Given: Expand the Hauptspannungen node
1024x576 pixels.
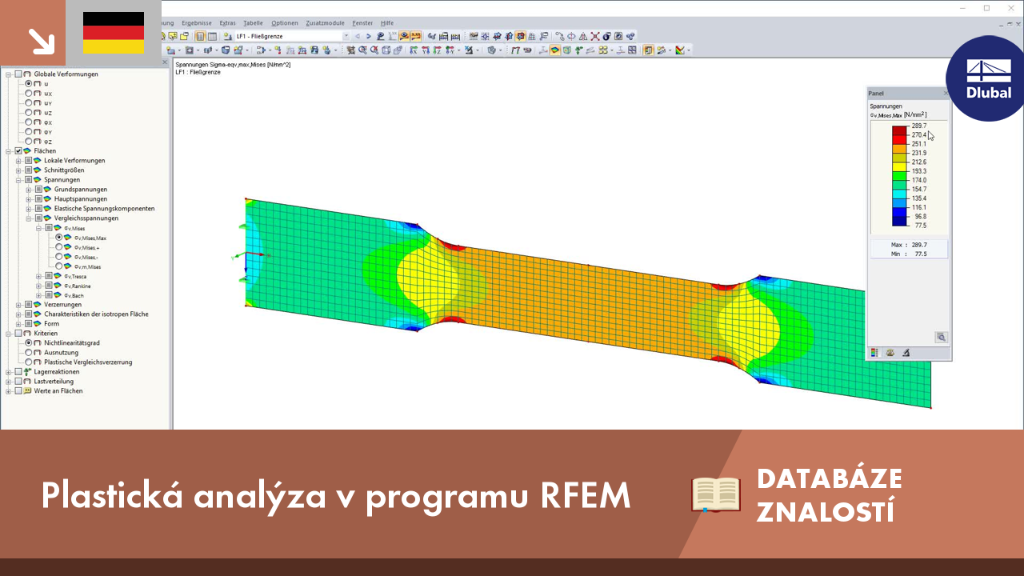Looking at the screenshot, I should click(x=29, y=199).
